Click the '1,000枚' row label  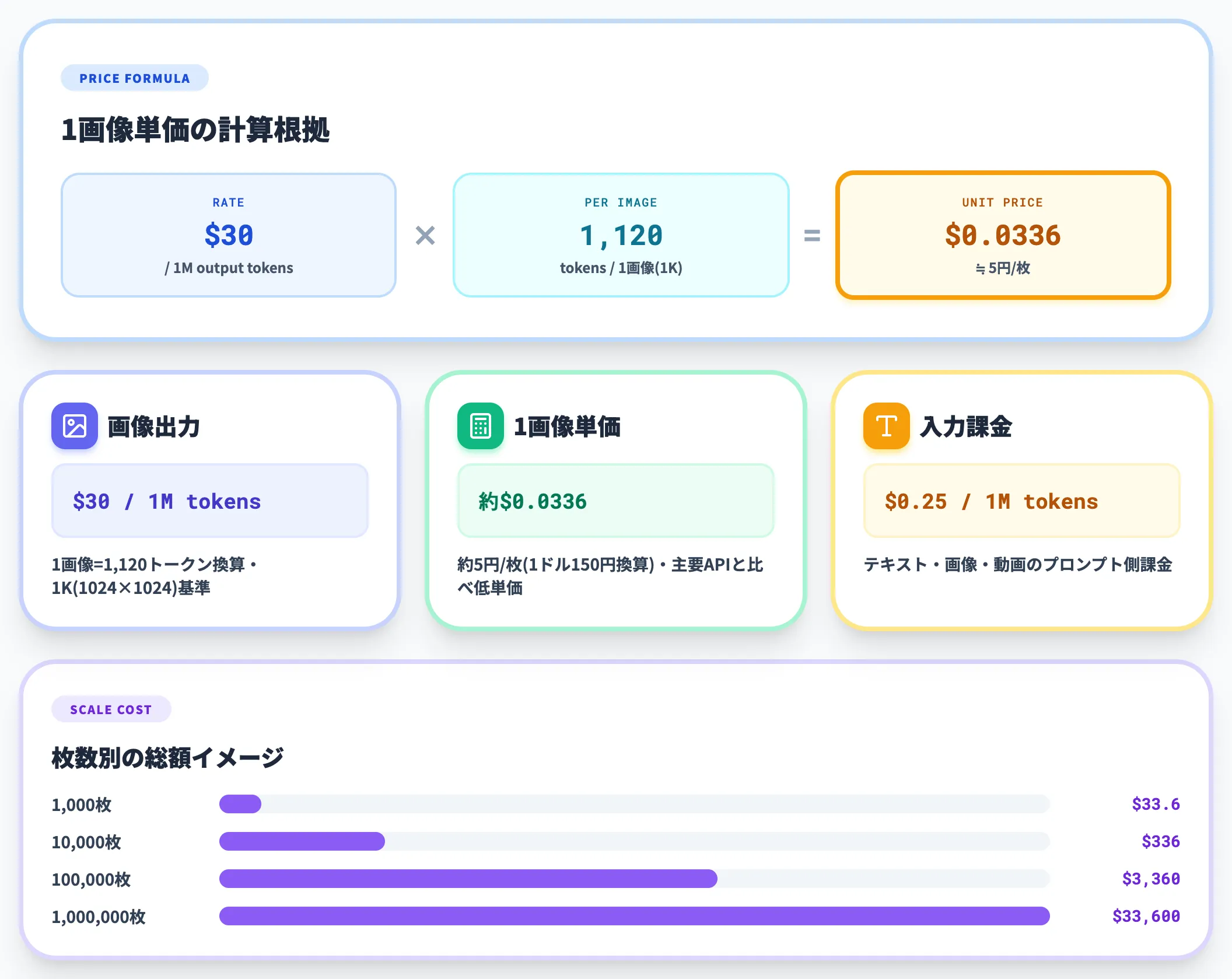[x=82, y=805]
